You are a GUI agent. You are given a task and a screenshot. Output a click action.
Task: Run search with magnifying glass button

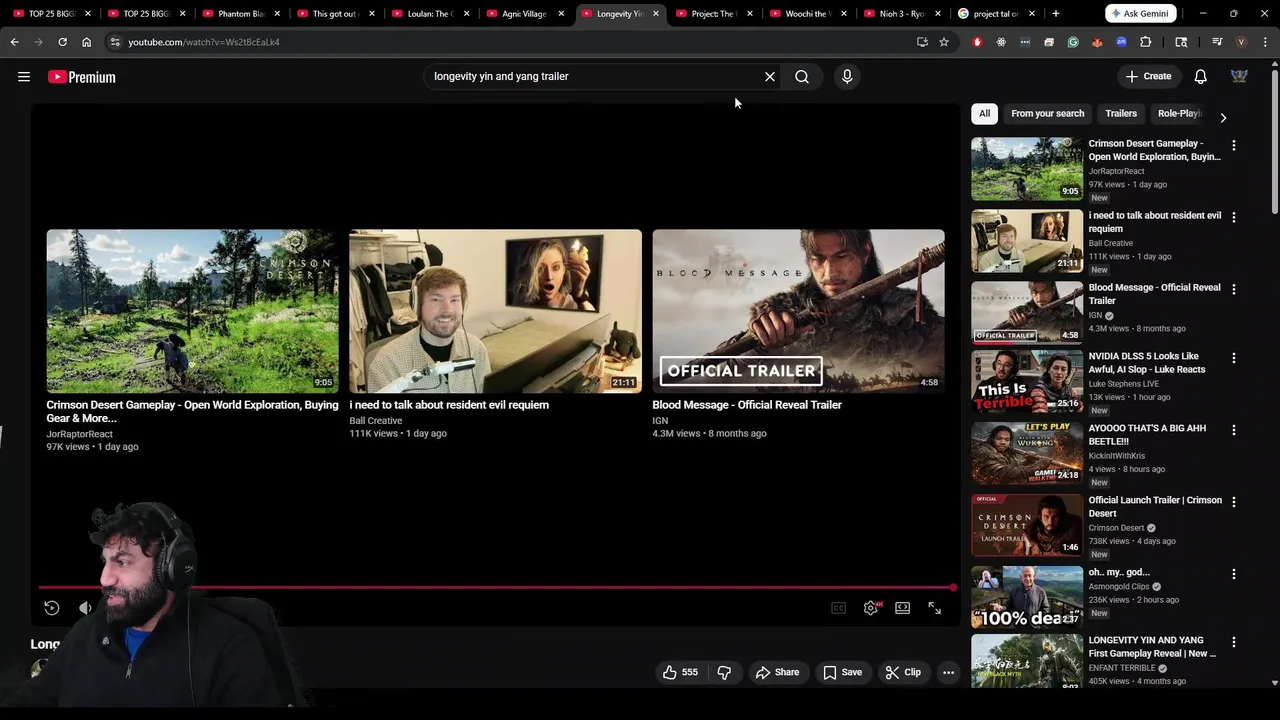(x=802, y=77)
